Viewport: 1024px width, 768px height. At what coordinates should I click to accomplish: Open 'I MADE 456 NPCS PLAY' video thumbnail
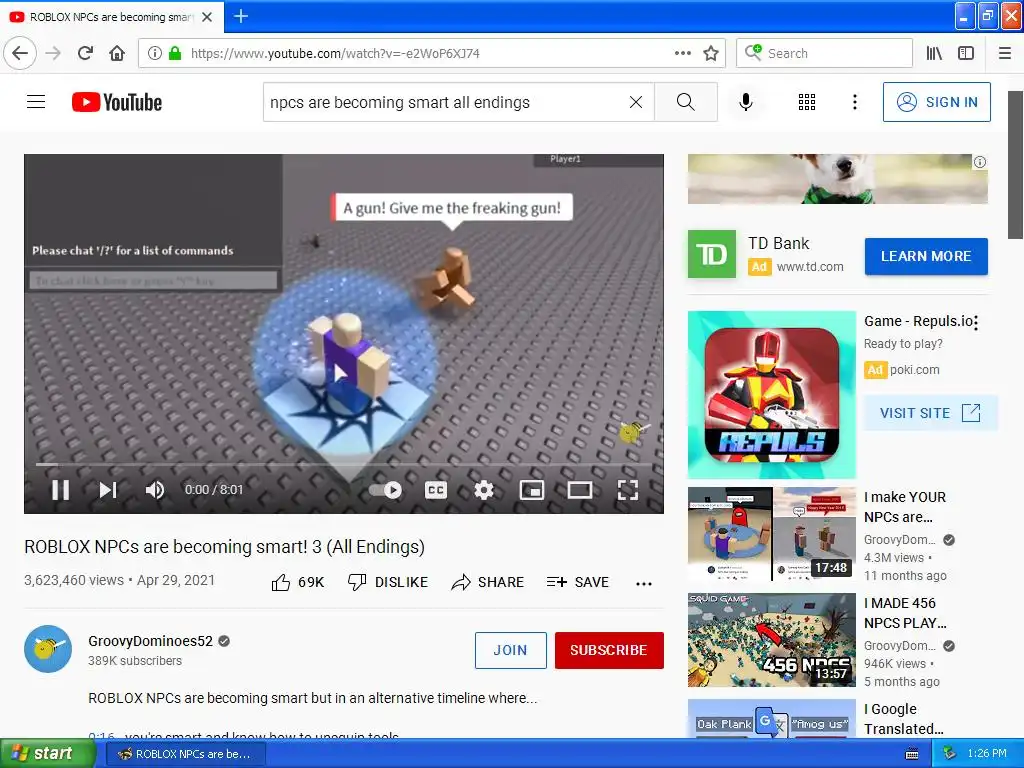pyautogui.click(x=772, y=640)
